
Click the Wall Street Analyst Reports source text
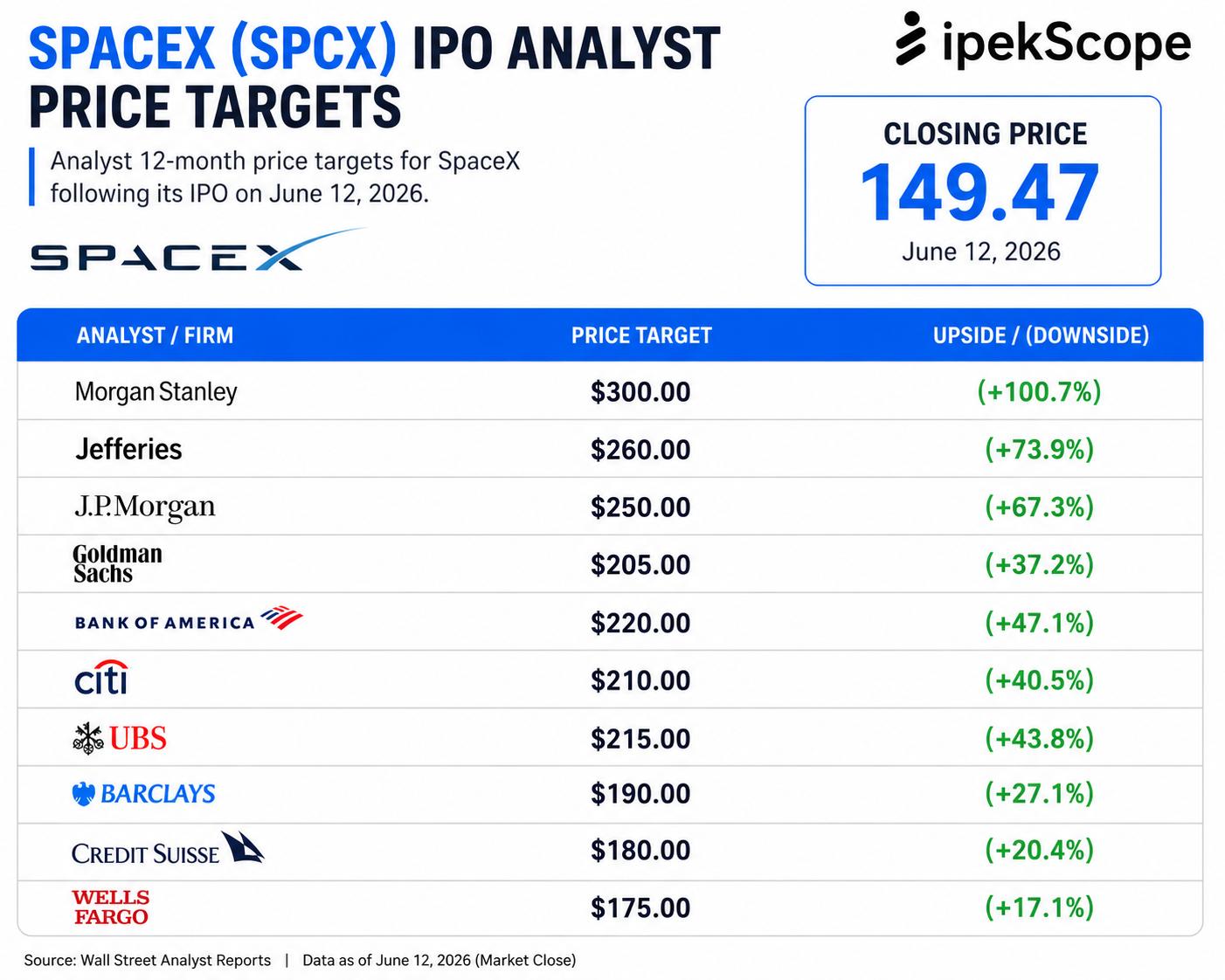point(176,960)
